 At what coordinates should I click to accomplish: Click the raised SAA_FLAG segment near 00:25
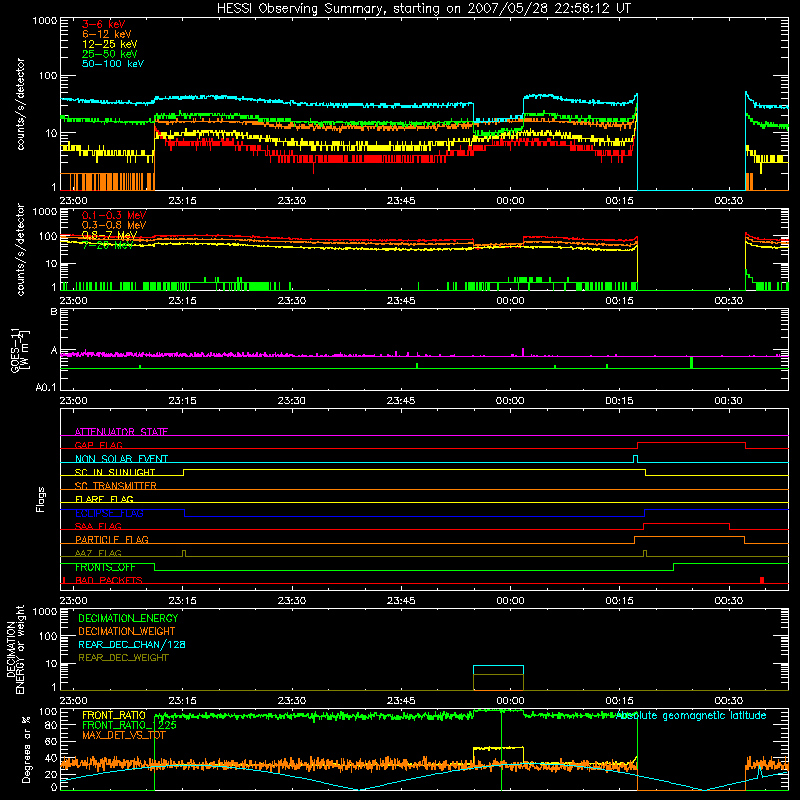[x=686, y=524]
